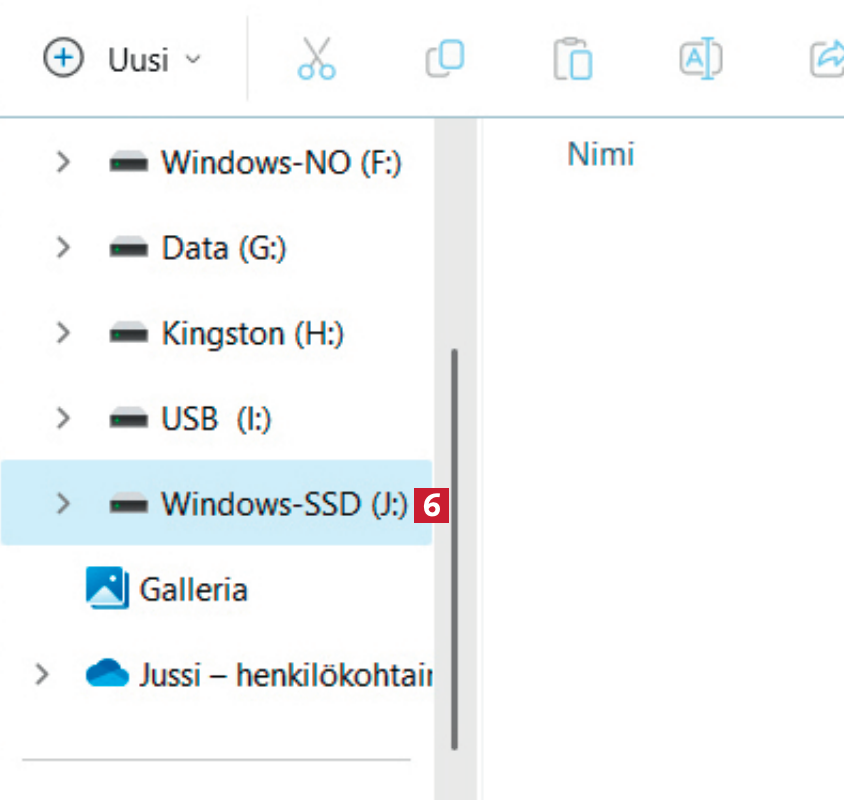844x800 pixels.
Task: Select Windows-SSD (J:) in the tree
Action: pyautogui.click(x=284, y=503)
